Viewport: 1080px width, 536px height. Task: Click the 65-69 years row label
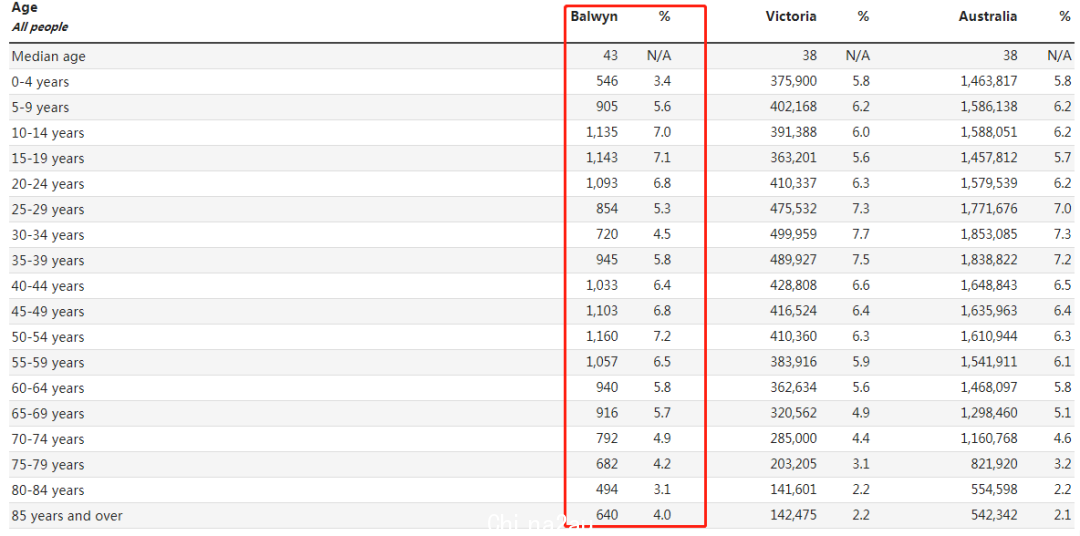pos(48,414)
